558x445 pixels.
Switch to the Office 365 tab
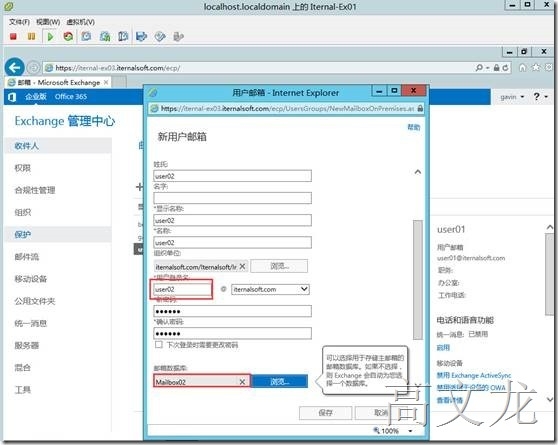71,96
